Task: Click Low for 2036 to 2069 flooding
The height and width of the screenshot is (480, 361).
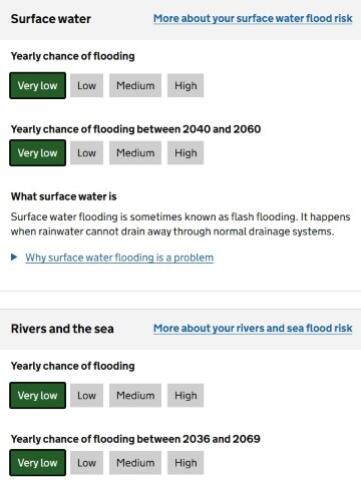Action: pyautogui.click(x=87, y=463)
